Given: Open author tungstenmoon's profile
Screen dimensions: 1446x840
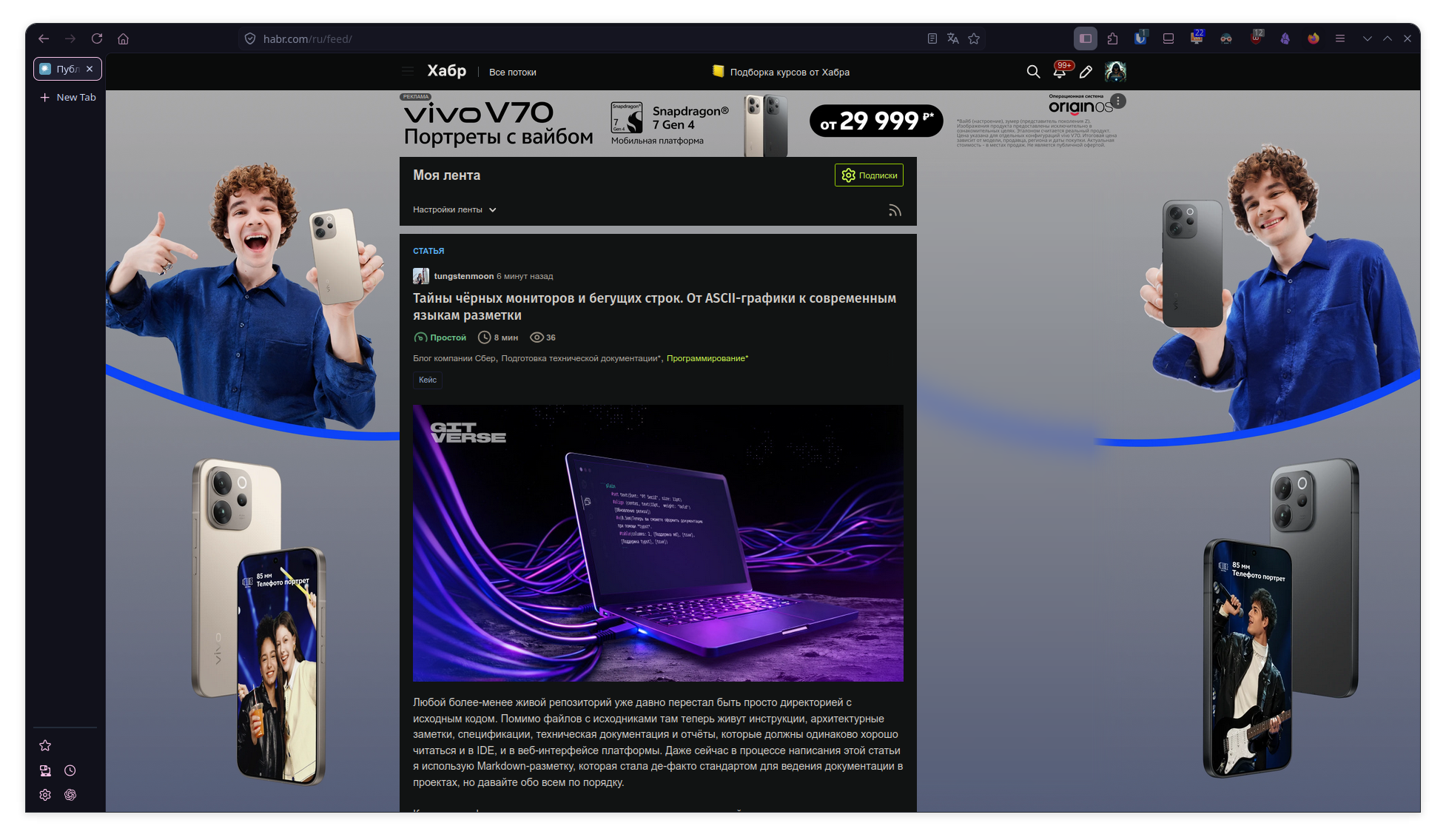Looking at the screenshot, I should click(463, 276).
